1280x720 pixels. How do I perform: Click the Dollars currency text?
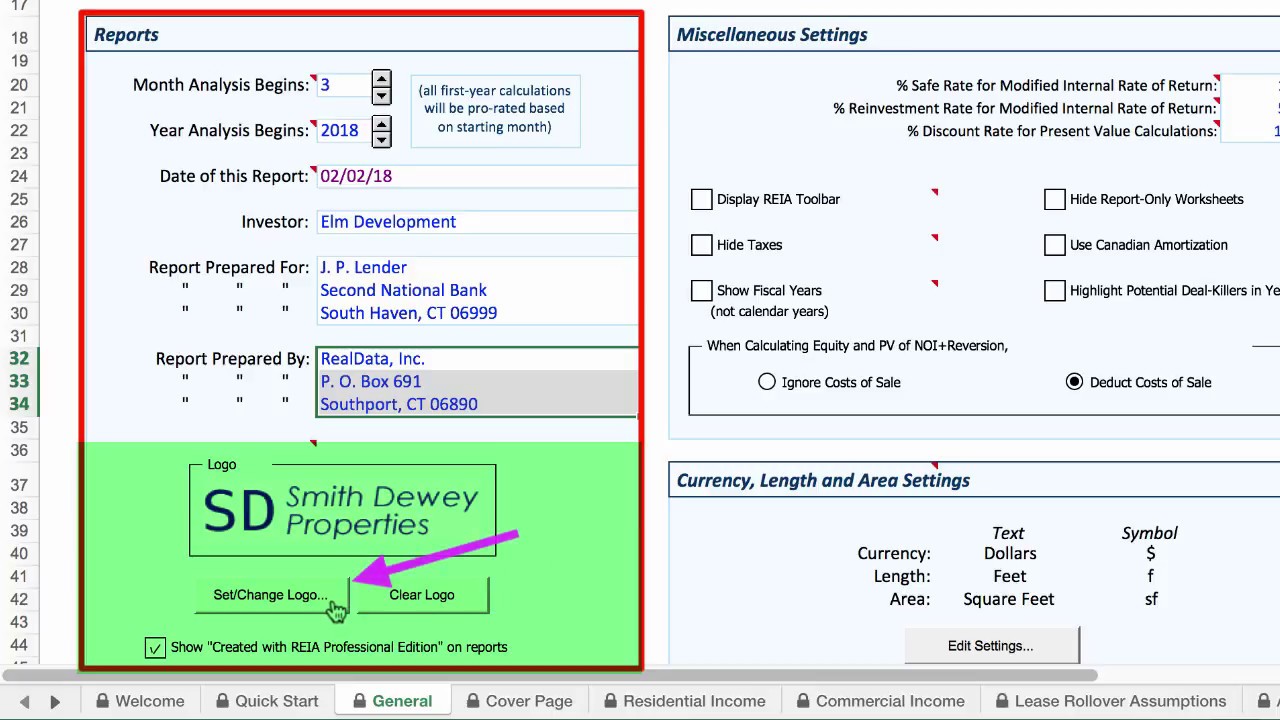[1009, 554]
